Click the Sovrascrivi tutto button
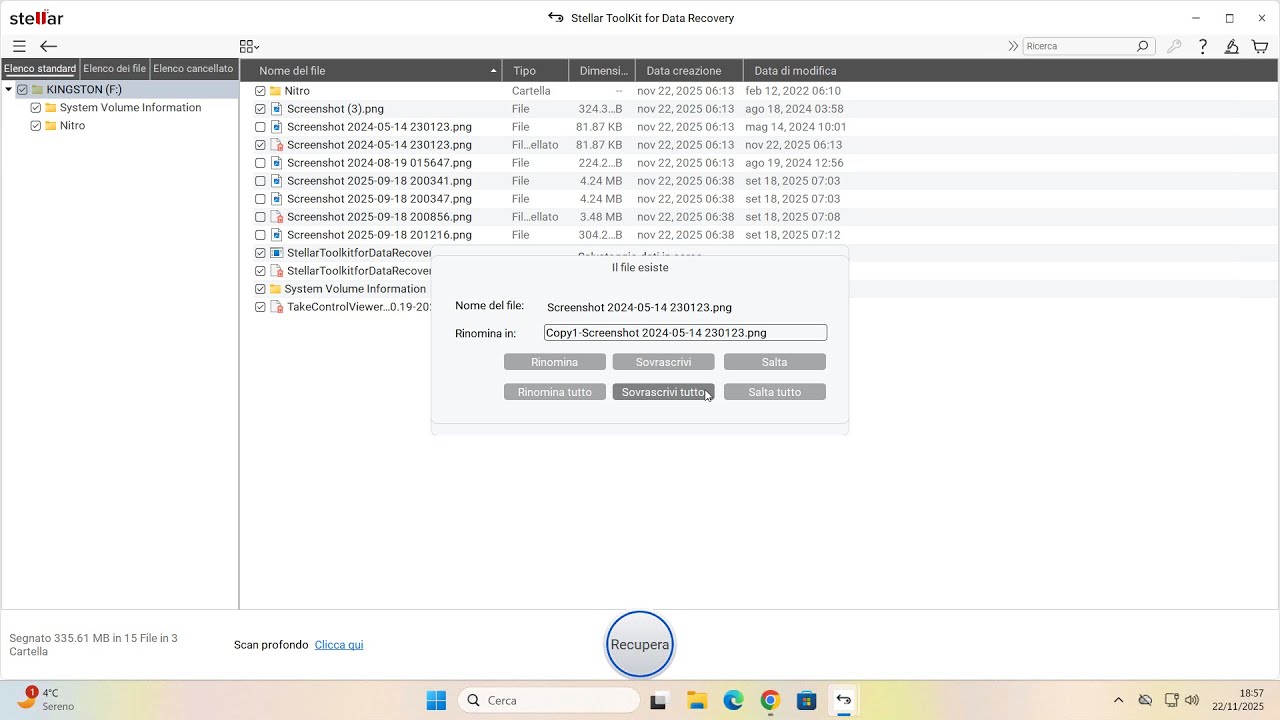 (x=663, y=392)
